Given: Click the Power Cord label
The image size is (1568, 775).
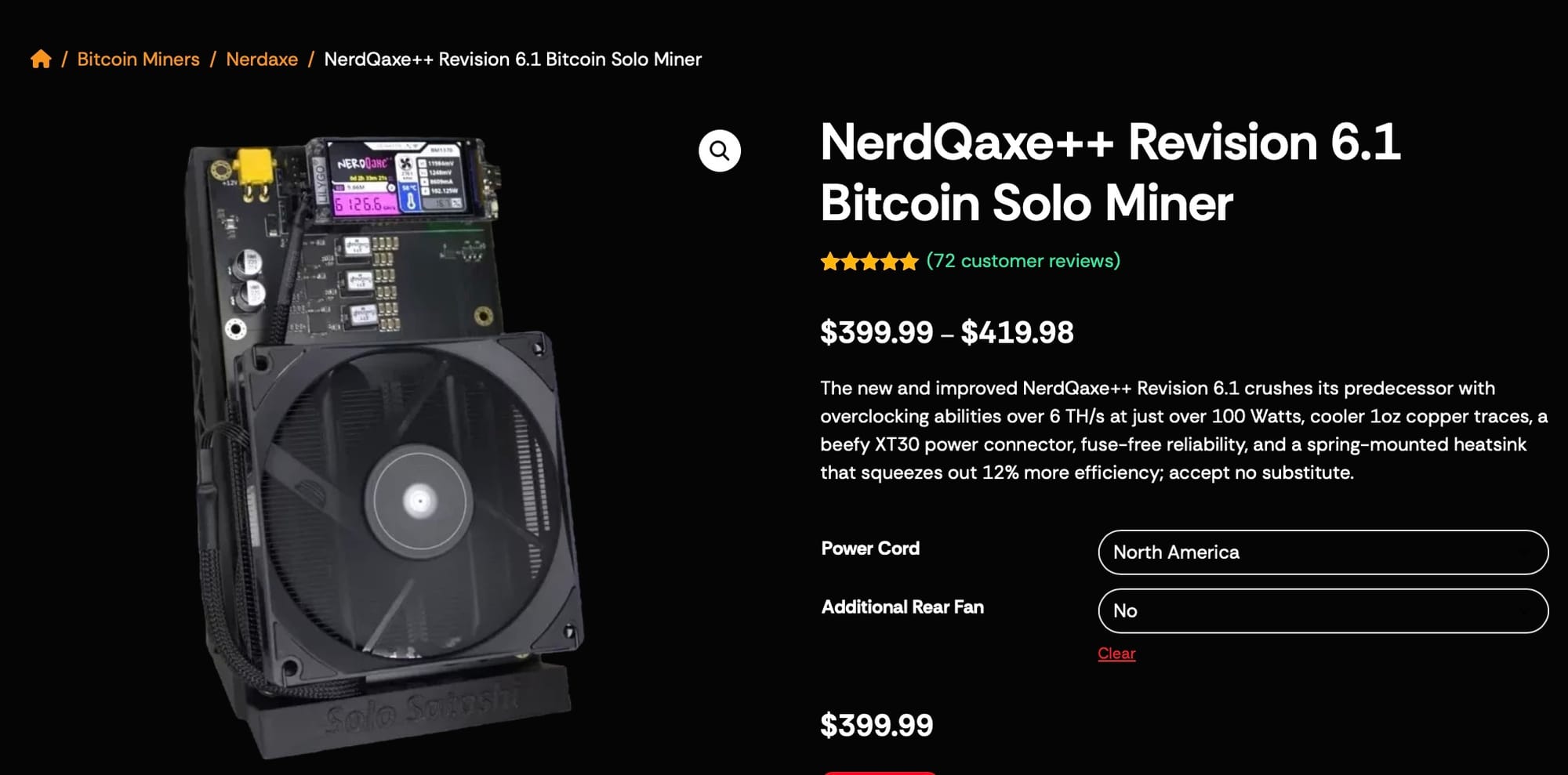Looking at the screenshot, I should 870,549.
